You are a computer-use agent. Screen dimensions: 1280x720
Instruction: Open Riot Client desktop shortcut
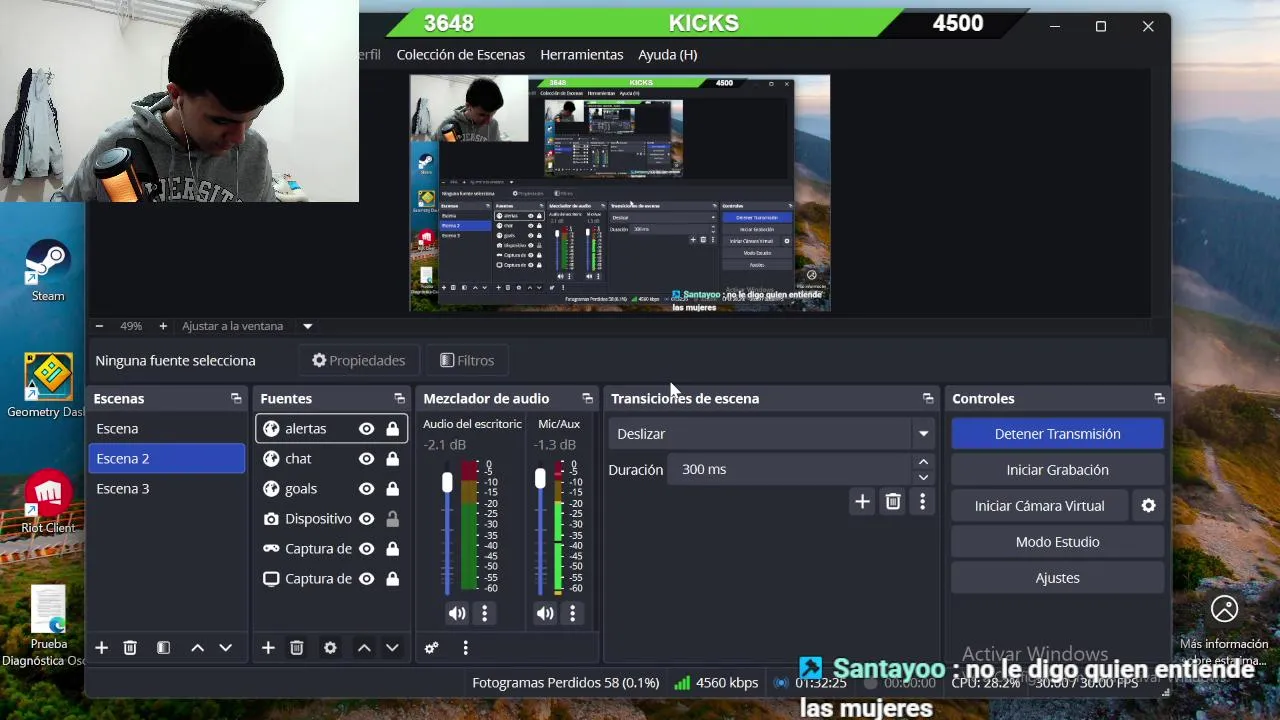pyautogui.click(x=47, y=502)
